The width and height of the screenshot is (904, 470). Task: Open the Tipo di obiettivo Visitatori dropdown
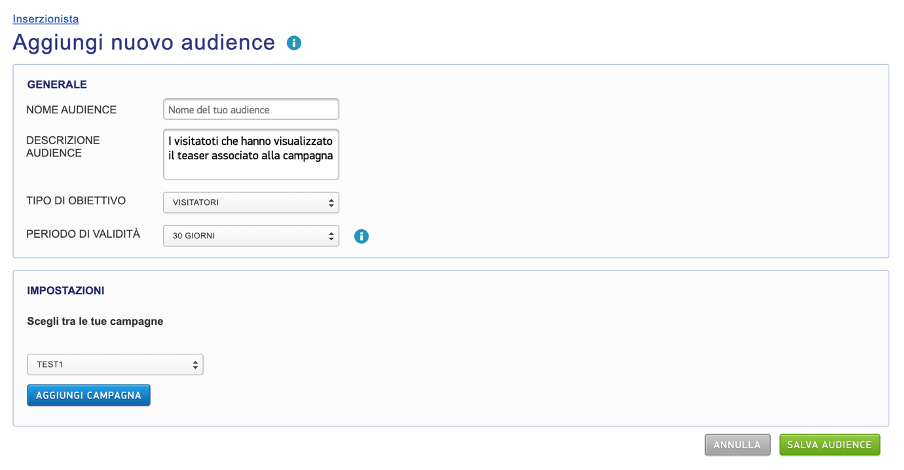point(251,203)
